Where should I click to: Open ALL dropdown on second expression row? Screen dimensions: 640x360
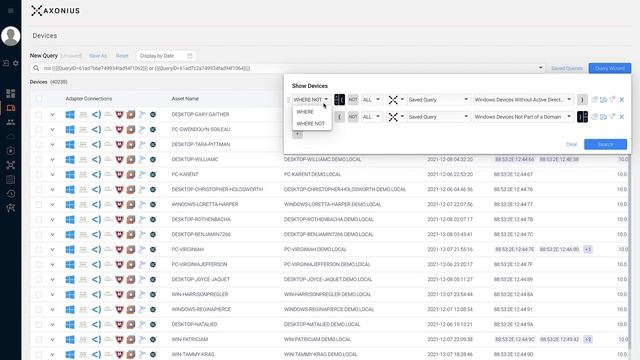tap(371, 117)
